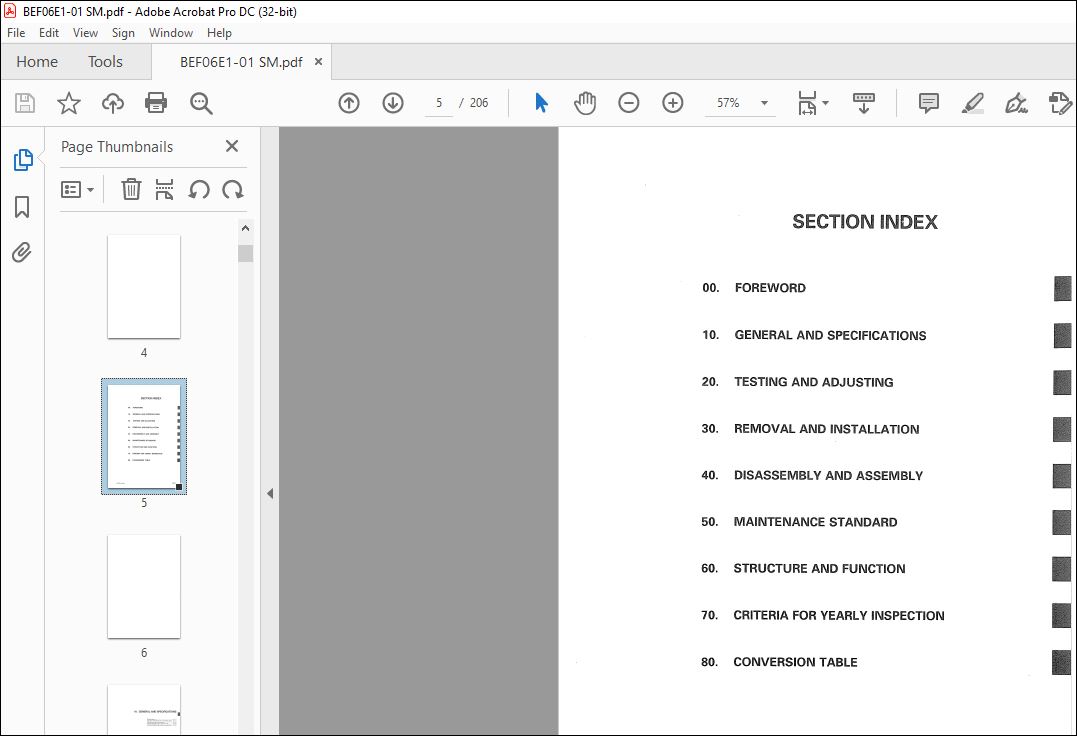Switch to the Home tab
The height and width of the screenshot is (736, 1077).
[x=37, y=62]
